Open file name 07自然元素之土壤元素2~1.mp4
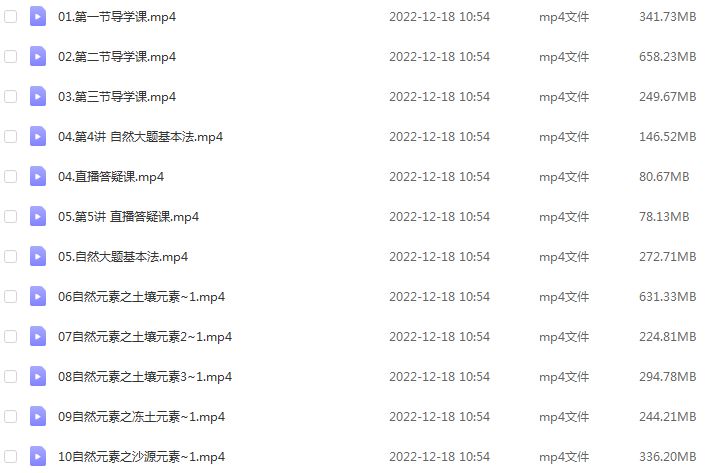The height and width of the screenshot is (473, 710). [x=145, y=337]
